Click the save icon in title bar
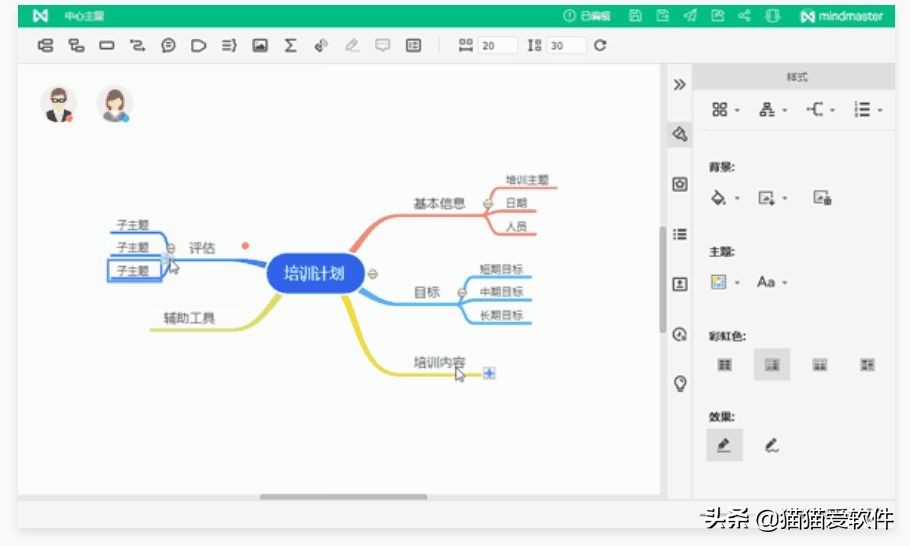910x546 pixels. pos(636,16)
